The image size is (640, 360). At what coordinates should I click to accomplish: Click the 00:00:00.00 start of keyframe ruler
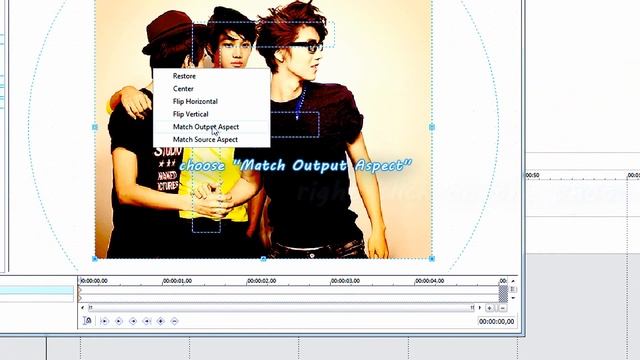click(93, 281)
